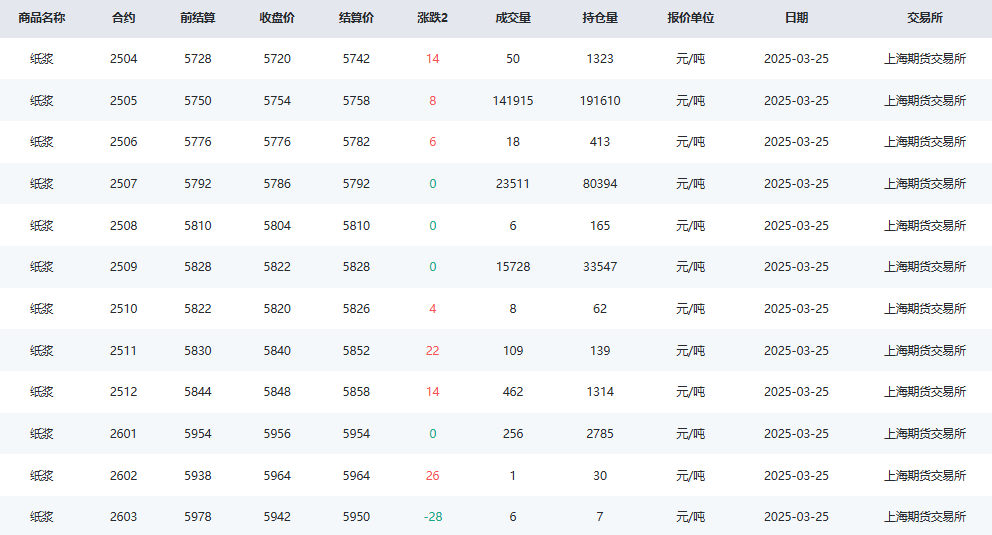Image resolution: width=992 pixels, height=535 pixels.
Task: Click the 日期 column header
Action: click(797, 18)
